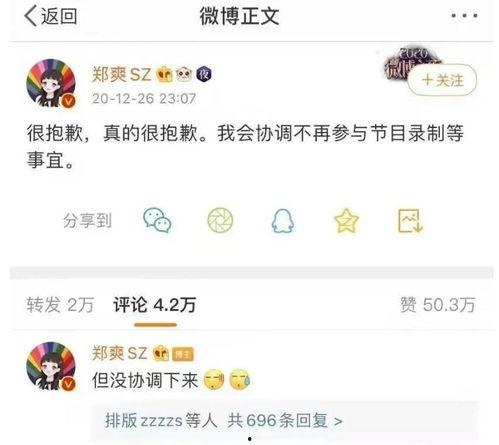Share post to Moments camera-shutter icon
The width and height of the screenshot is (499, 445).
click(x=220, y=220)
